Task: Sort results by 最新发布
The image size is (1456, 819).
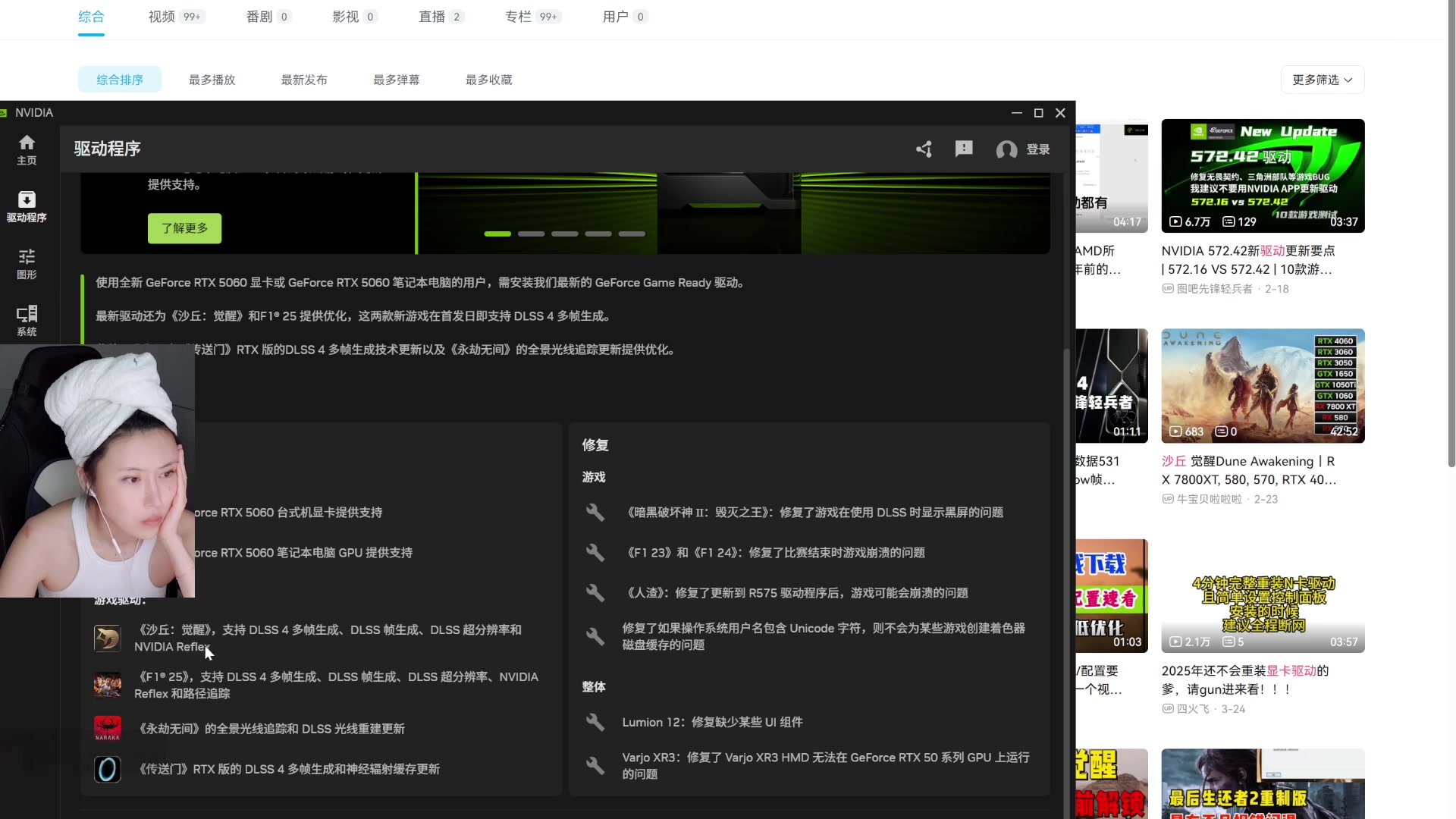Action: 304,80
